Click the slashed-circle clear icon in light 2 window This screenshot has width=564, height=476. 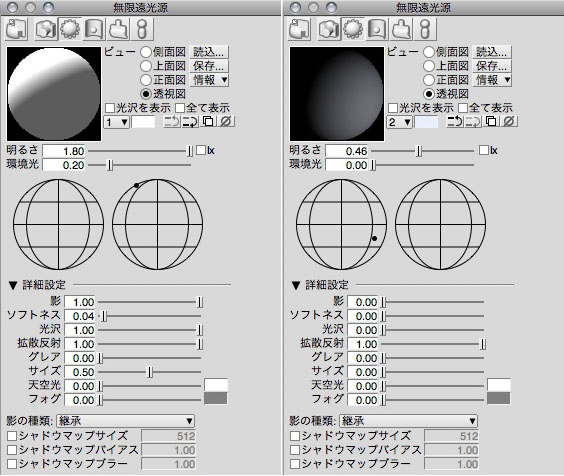[509, 122]
